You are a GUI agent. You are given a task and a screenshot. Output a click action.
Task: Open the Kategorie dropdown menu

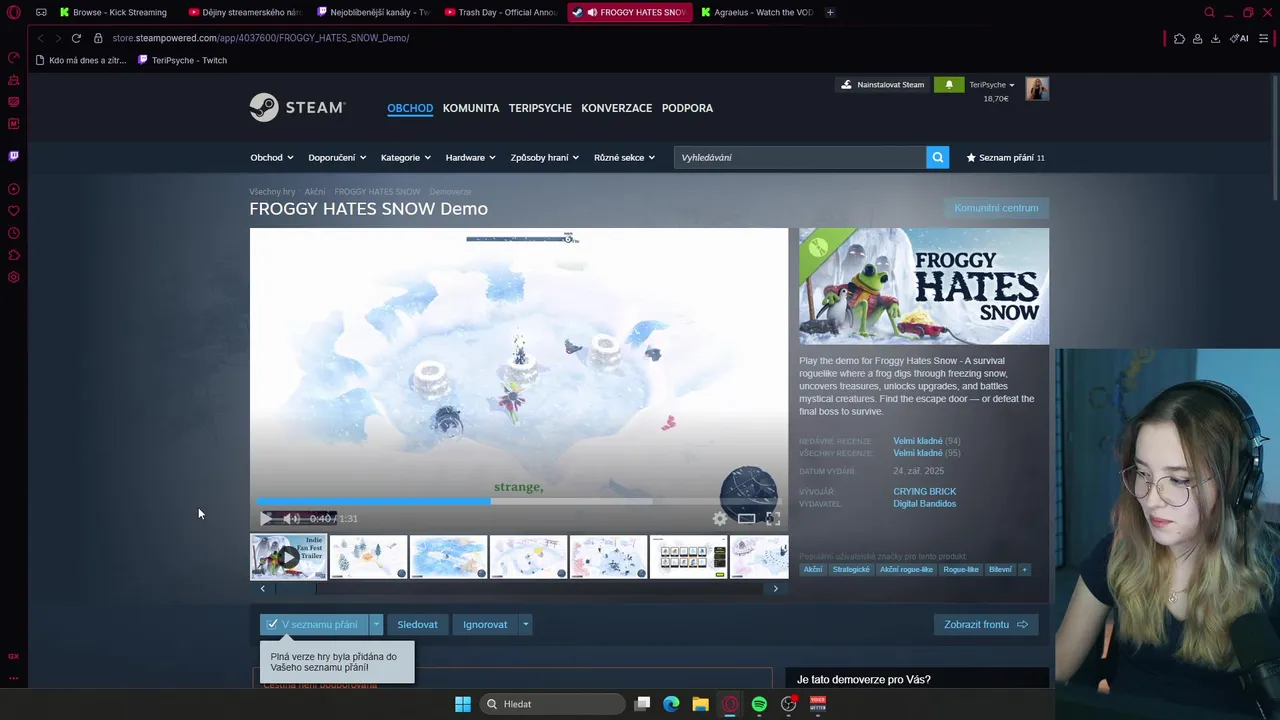pos(405,157)
